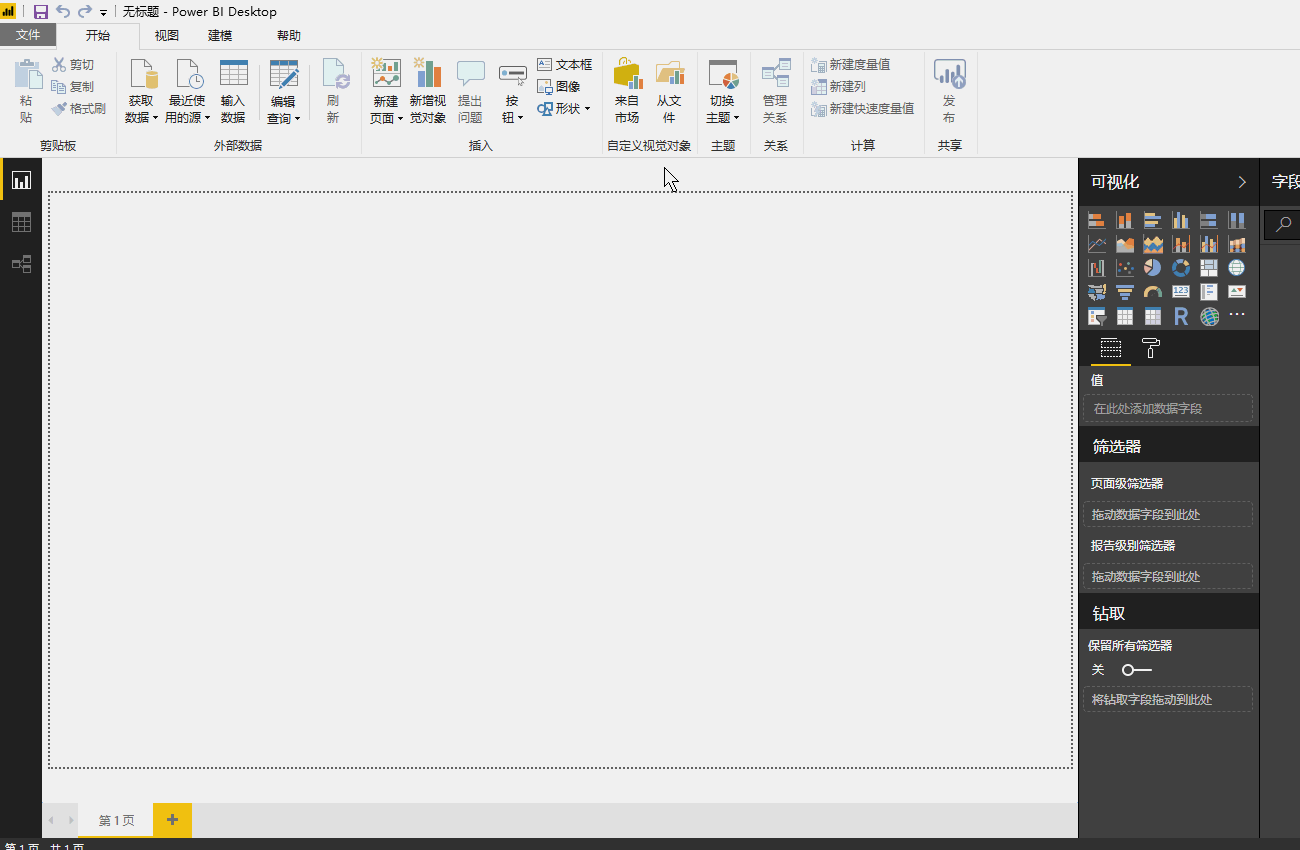1300x850 pixels.
Task: Undo the last action
Action: 63,12
